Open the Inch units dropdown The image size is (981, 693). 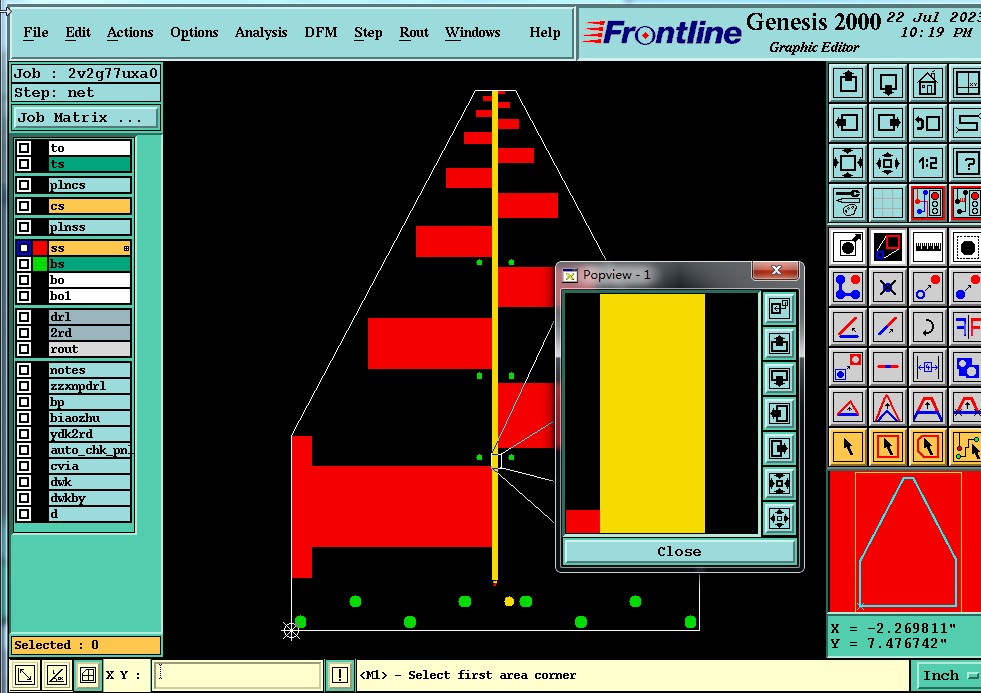(950, 675)
